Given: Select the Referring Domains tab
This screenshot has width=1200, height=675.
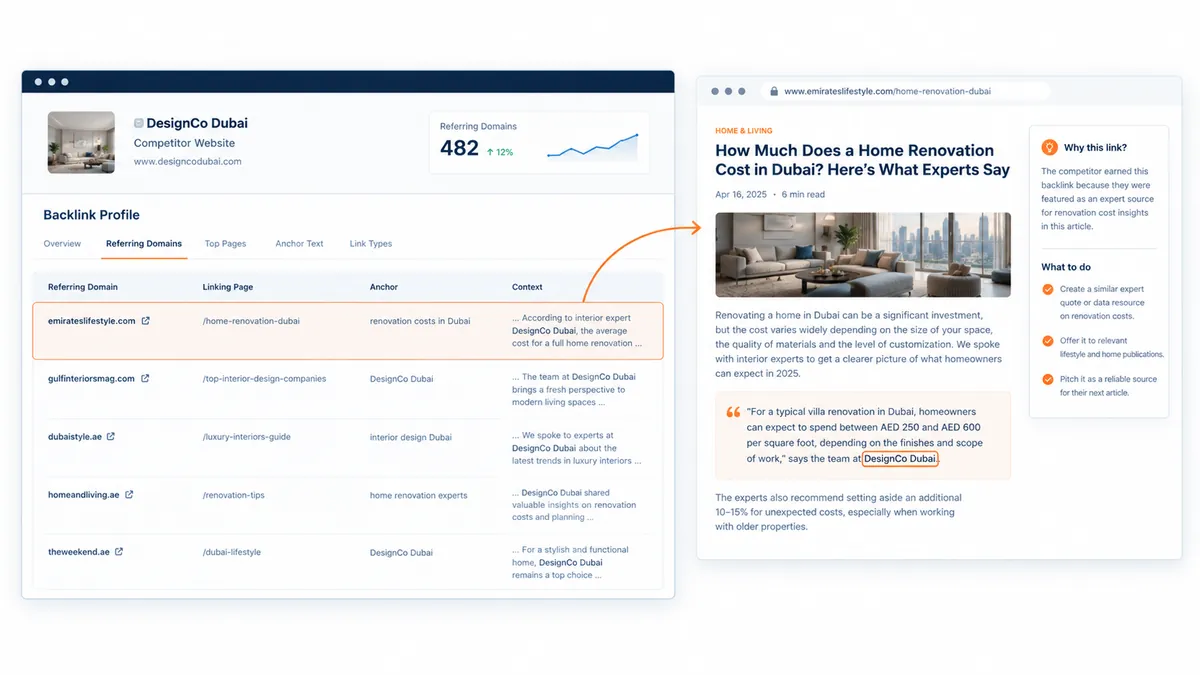Looking at the screenshot, I should [144, 244].
